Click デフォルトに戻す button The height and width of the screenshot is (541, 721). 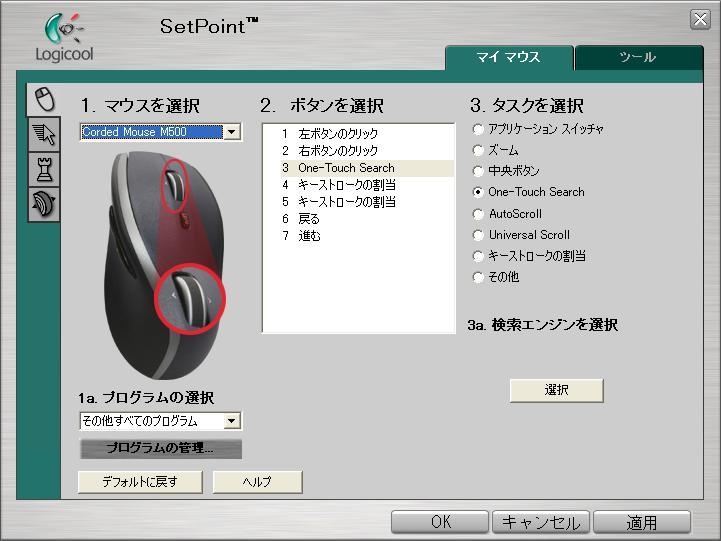click(x=140, y=482)
